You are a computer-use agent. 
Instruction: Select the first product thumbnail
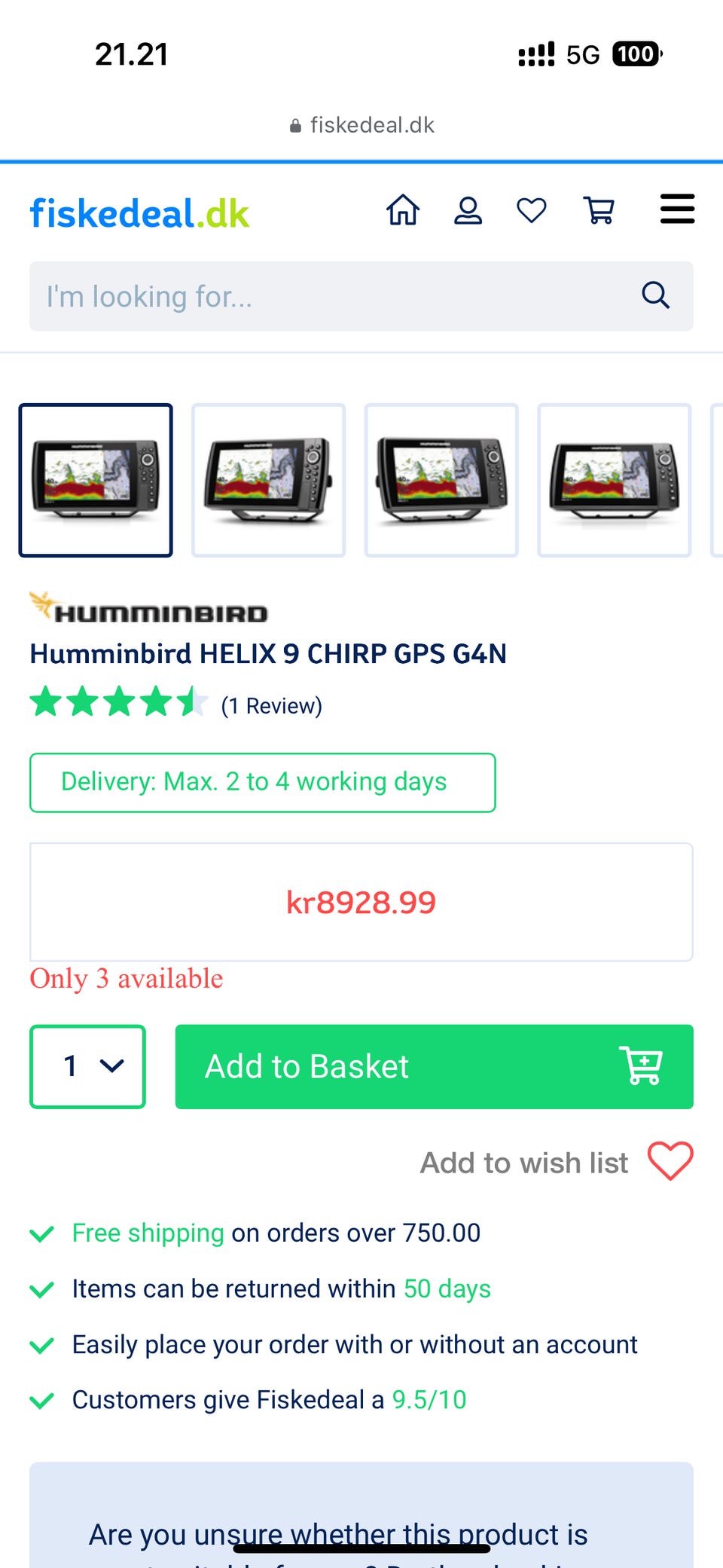[x=96, y=480]
